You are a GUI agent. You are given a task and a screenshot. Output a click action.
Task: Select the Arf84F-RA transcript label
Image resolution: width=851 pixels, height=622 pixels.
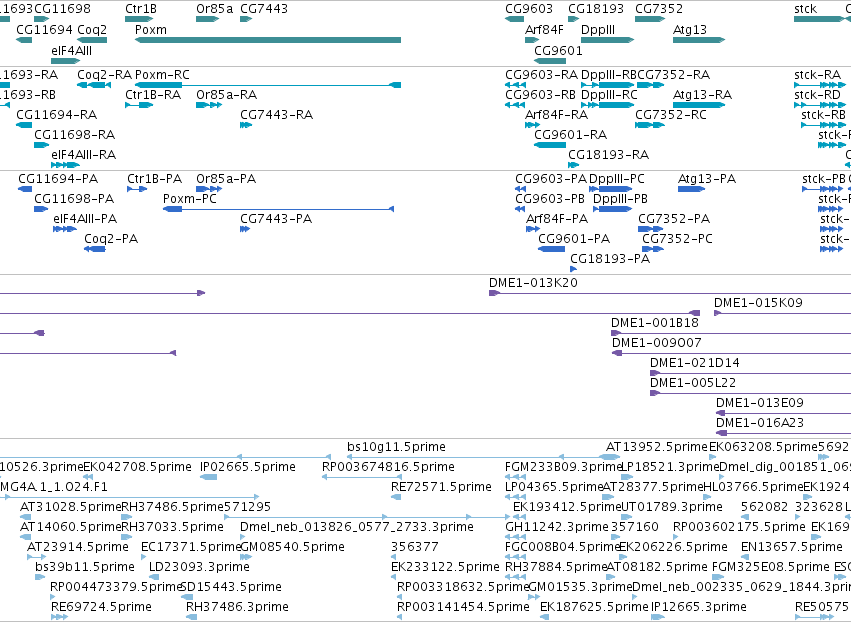556,115
